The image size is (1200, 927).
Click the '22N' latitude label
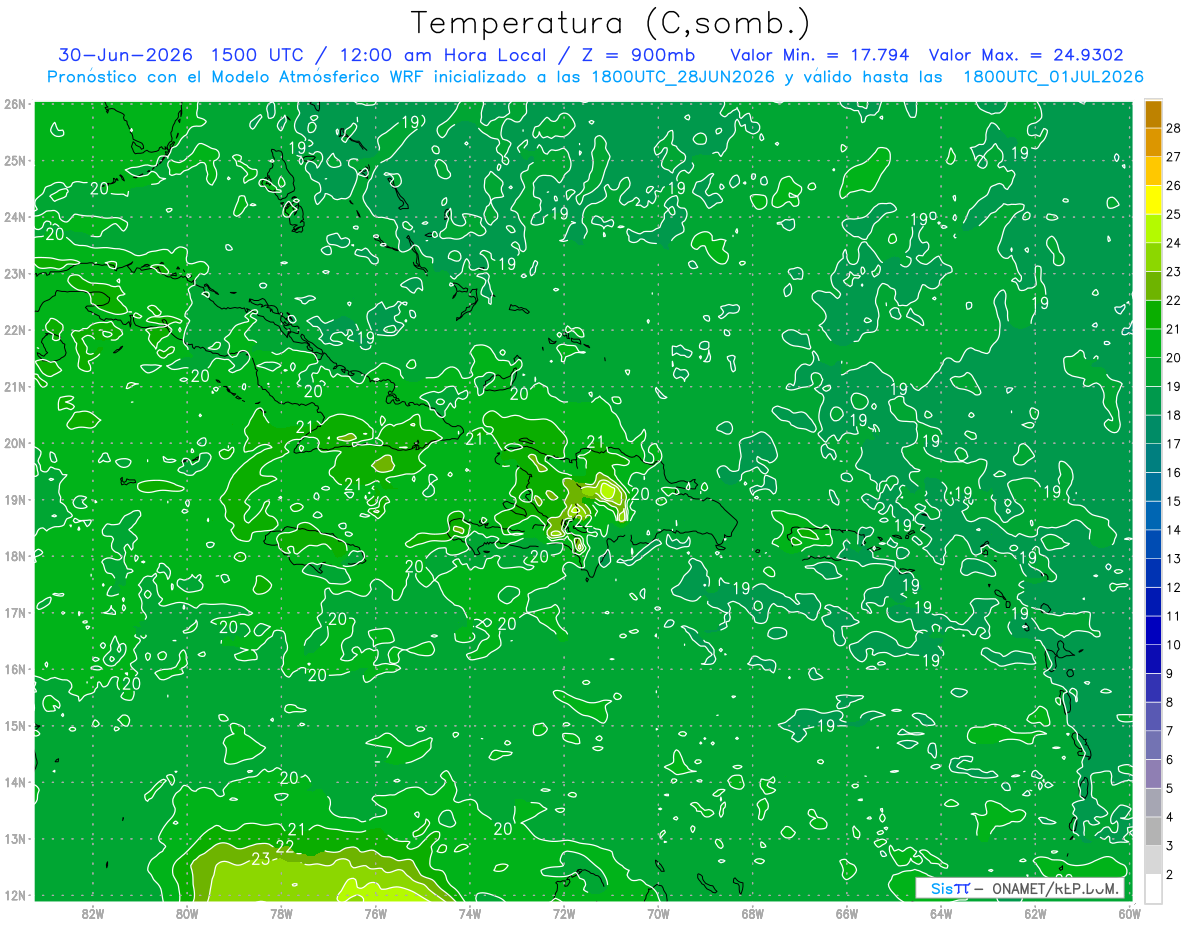click(15, 330)
